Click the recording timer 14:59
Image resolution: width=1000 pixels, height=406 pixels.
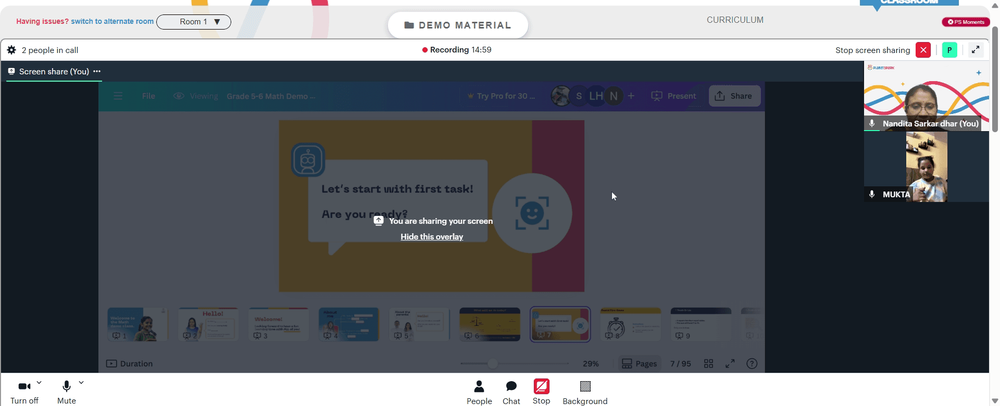(481, 50)
